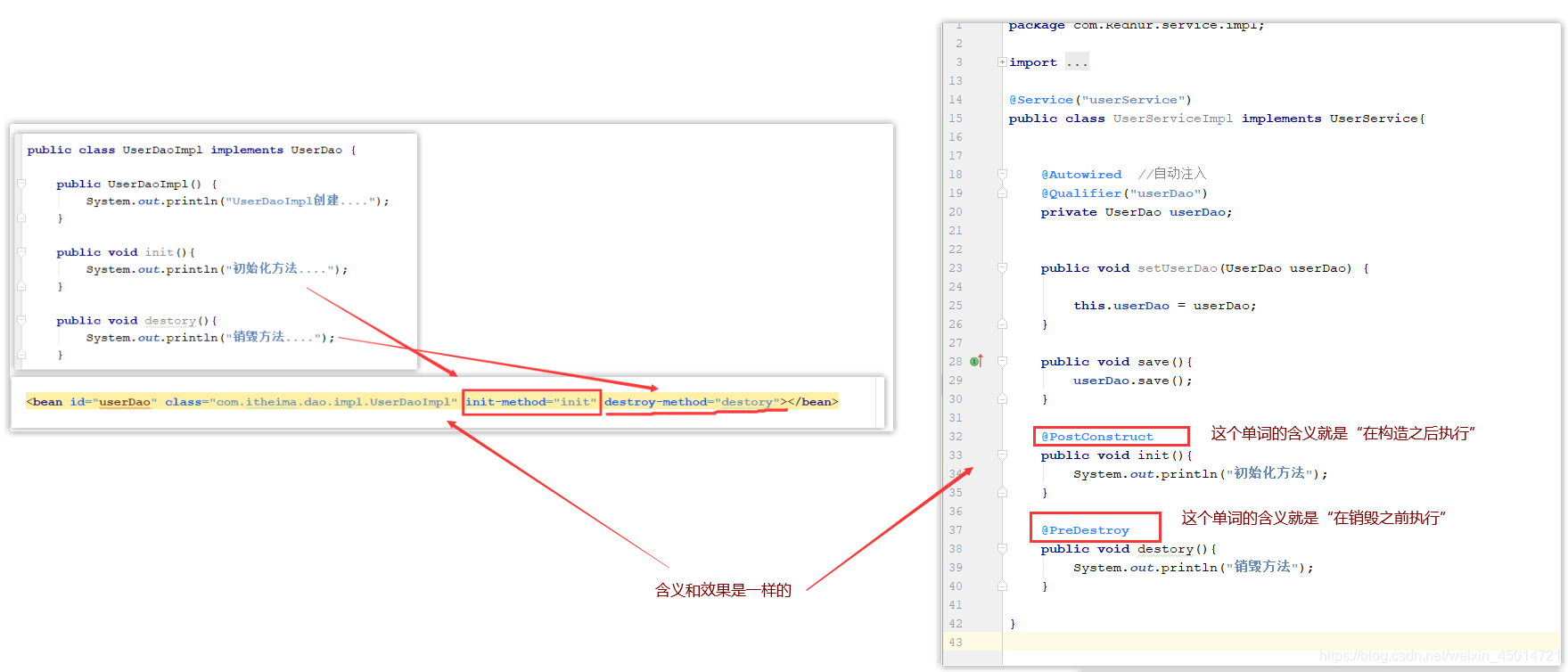Click println "销毁方法" on line 39

(x=1193, y=567)
